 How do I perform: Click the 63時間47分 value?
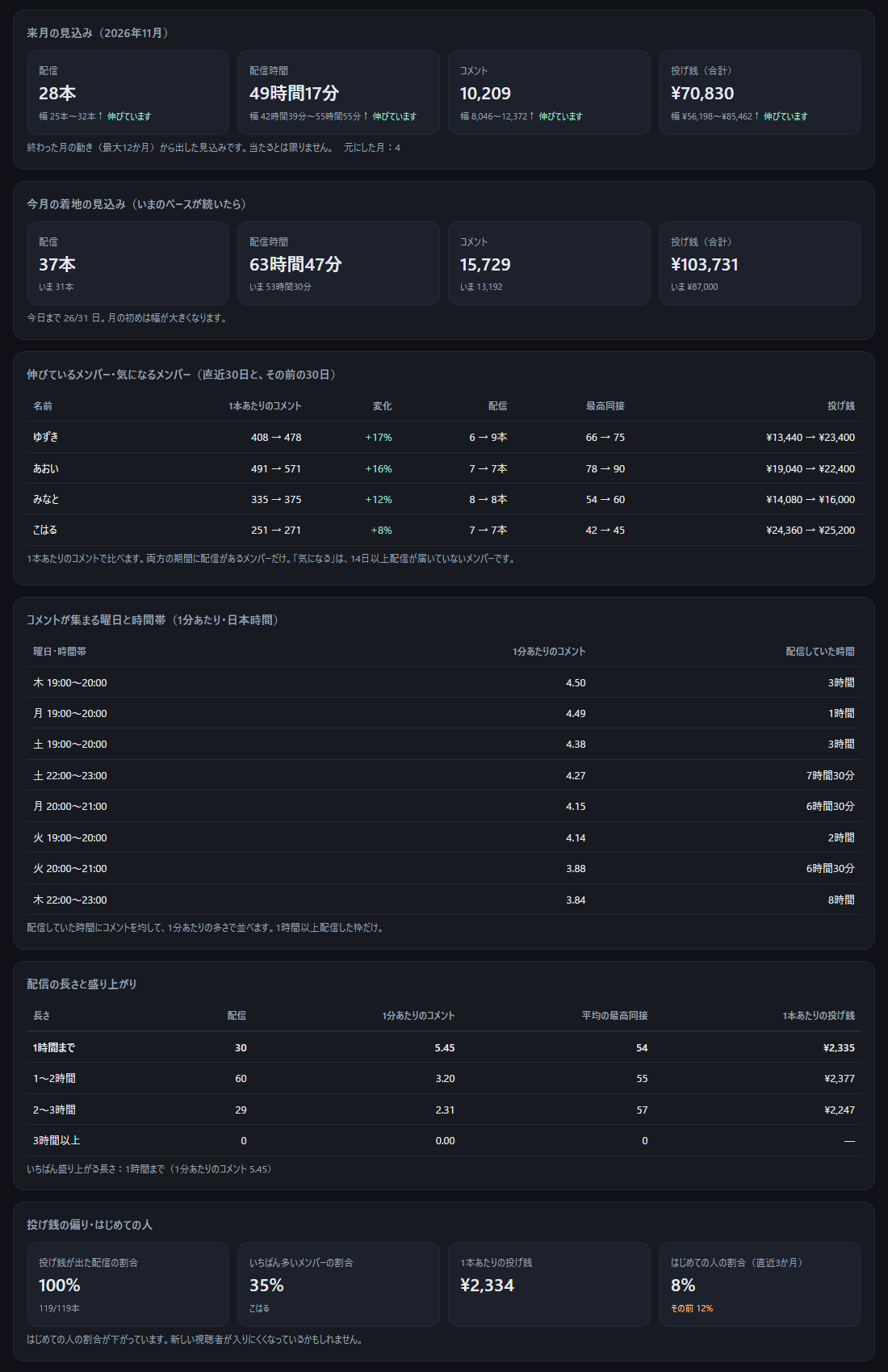coord(295,265)
